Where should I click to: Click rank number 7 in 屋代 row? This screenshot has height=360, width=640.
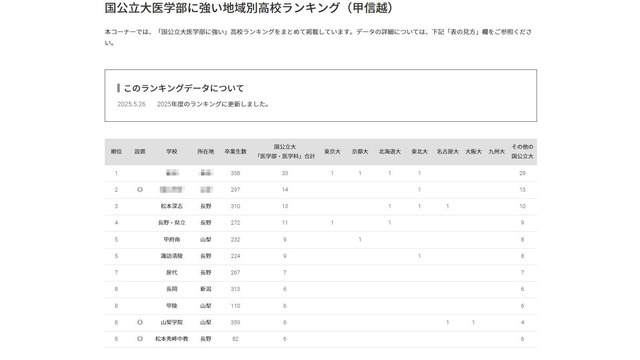coord(116,273)
